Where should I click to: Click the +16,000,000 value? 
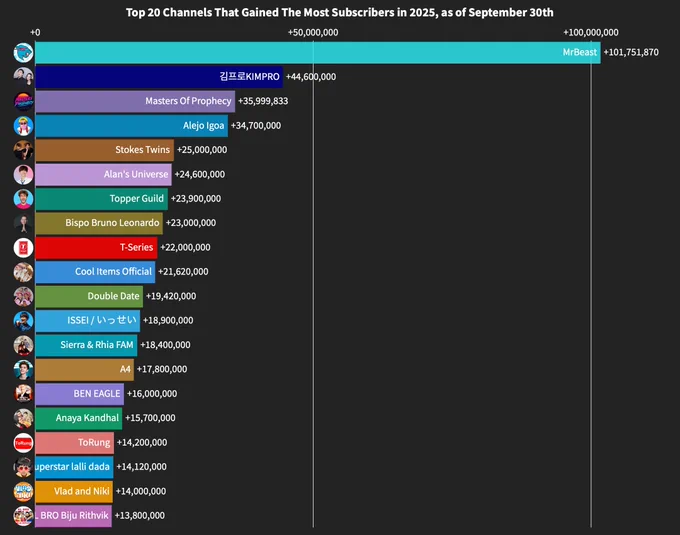coord(152,394)
